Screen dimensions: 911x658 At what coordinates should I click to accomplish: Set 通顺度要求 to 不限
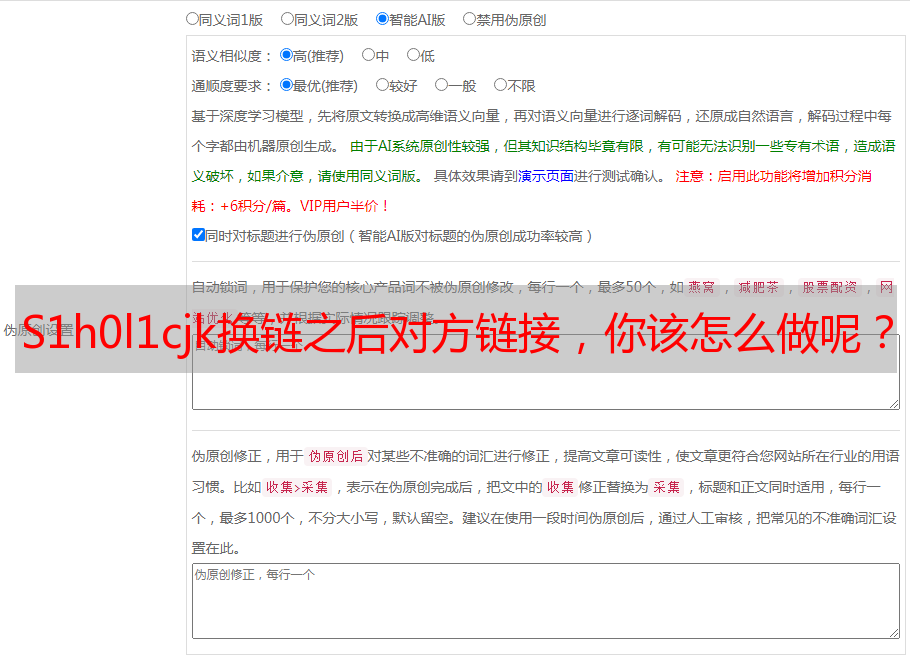tap(500, 85)
